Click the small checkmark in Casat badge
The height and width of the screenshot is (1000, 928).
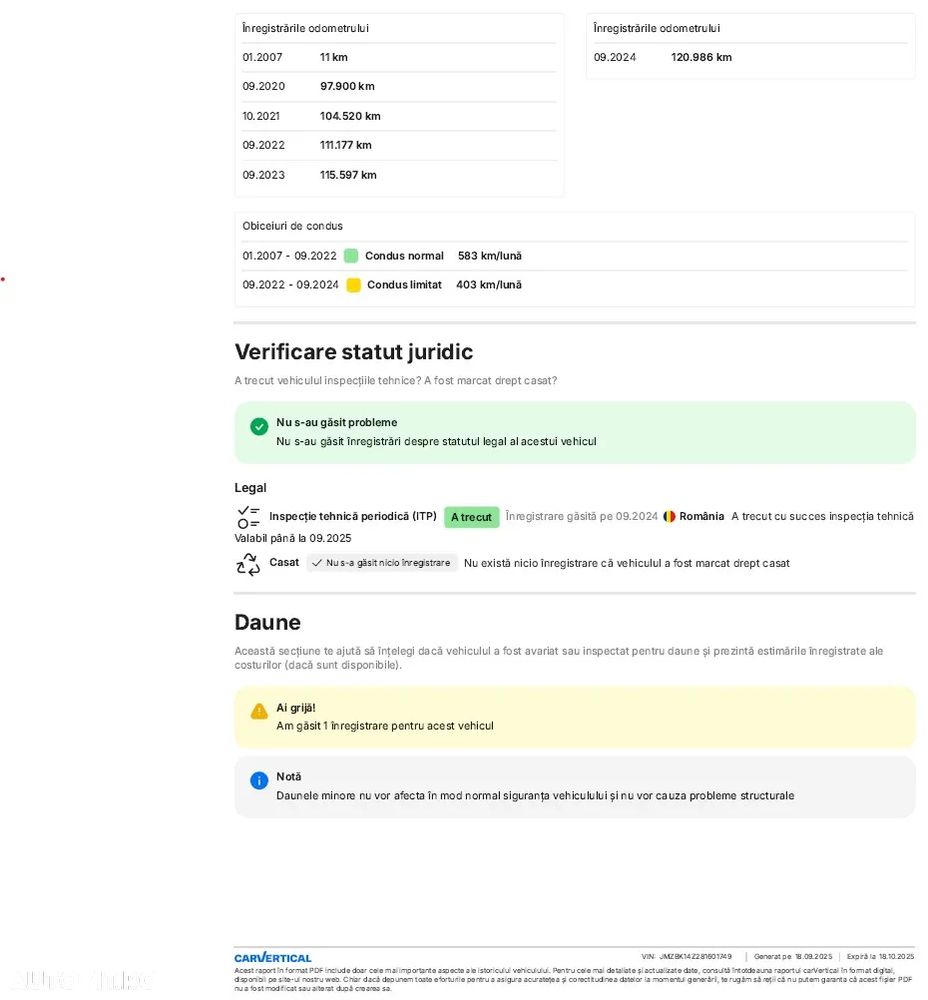click(317, 563)
